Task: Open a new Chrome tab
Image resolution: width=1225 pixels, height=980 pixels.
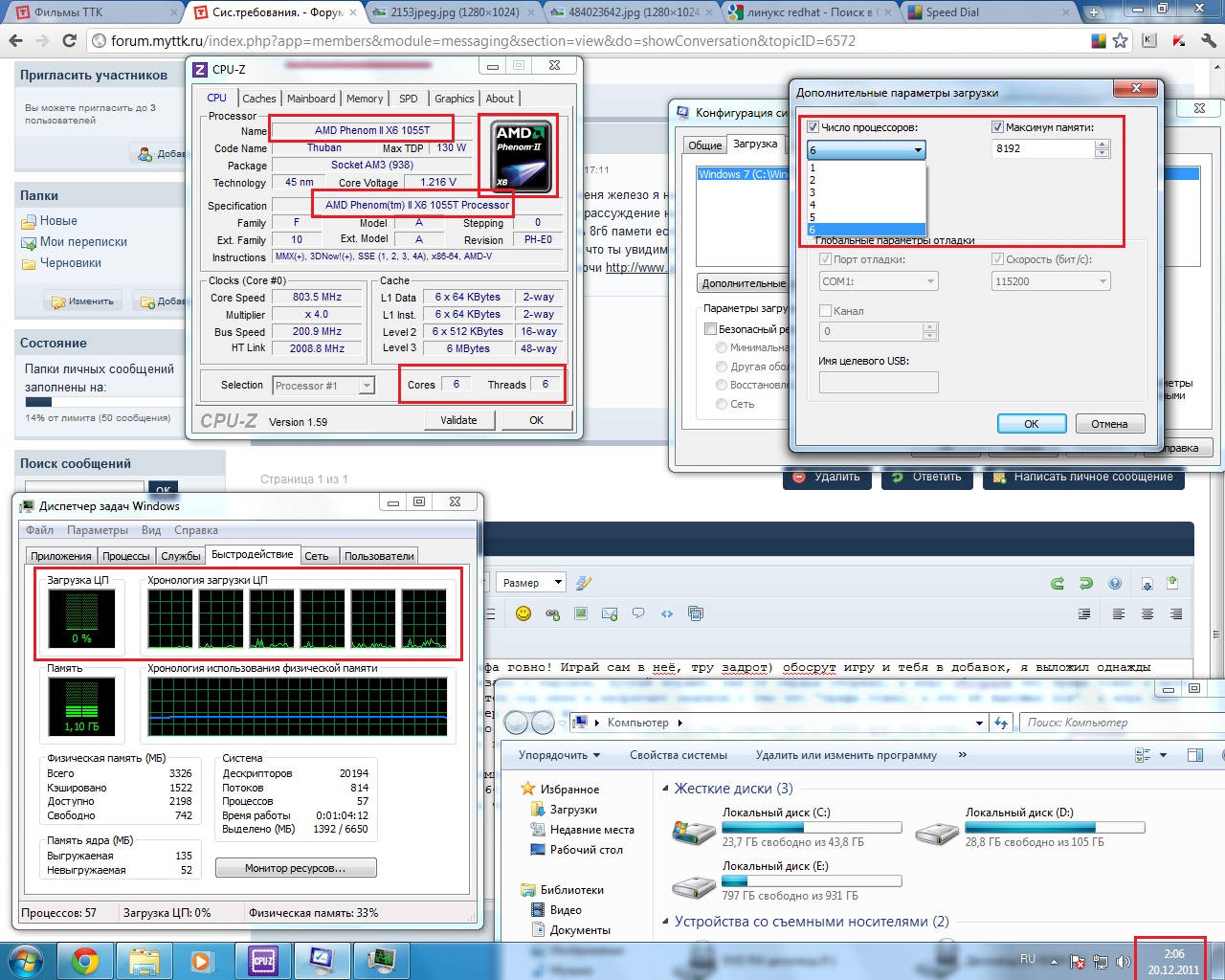Action: [1094, 12]
